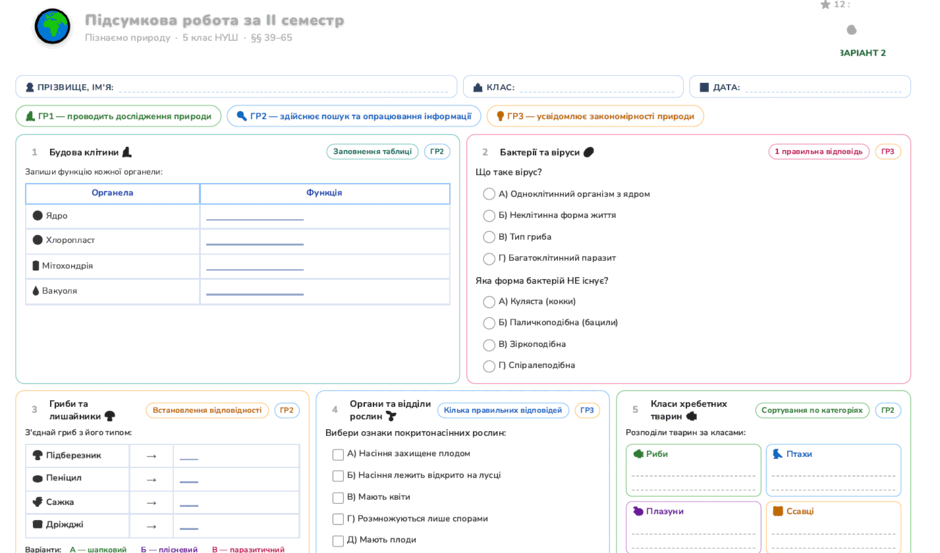The height and width of the screenshot is (553, 940).
Task: Click the ГР1 — проводить дослідження природи badge
Action: pos(118,116)
